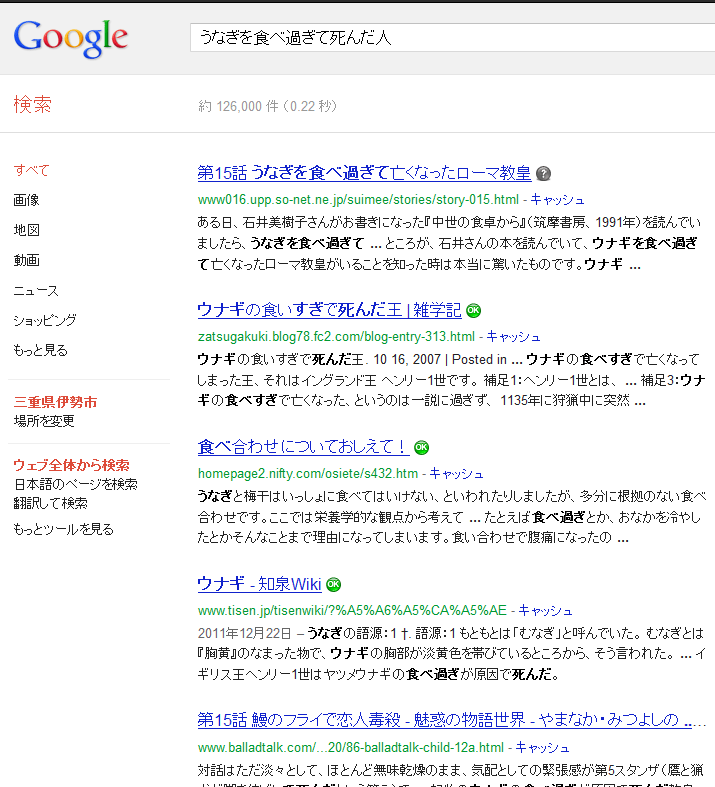This screenshot has width=715, height=787.
Task: Click the www.balladtalk.com URL text
Action: click(351, 748)
